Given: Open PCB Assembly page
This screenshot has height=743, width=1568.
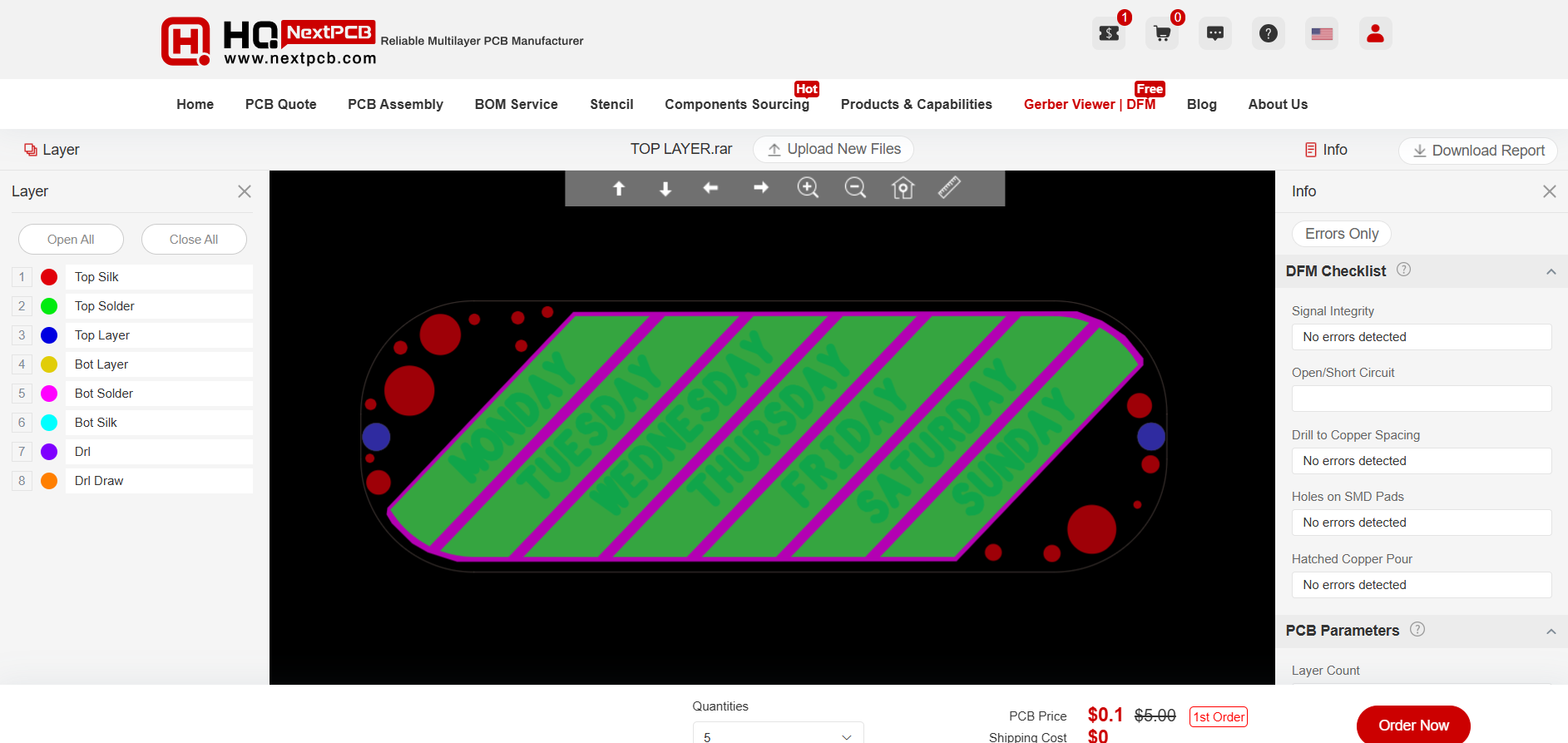Looking at the screenshot, I should pos(395,104).
